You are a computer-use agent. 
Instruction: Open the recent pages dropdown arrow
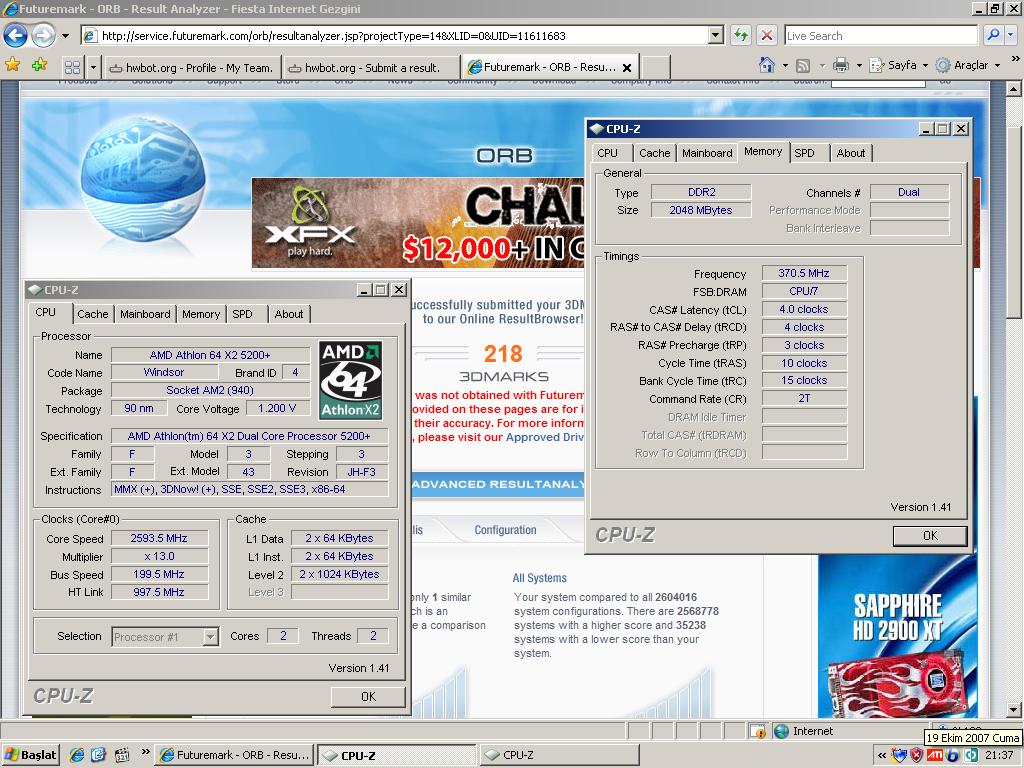click(x=65, y=36)
